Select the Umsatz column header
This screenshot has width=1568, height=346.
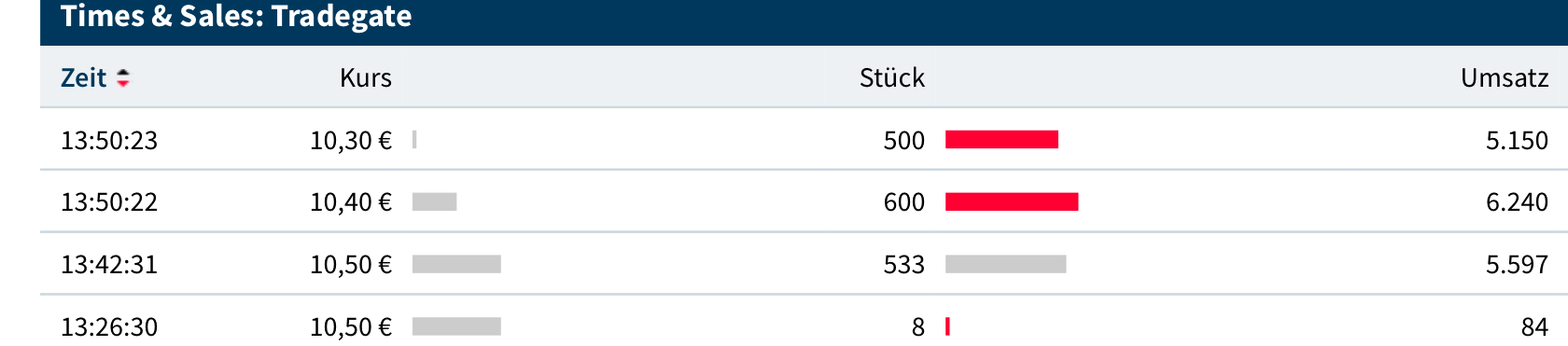[1505, 77]
